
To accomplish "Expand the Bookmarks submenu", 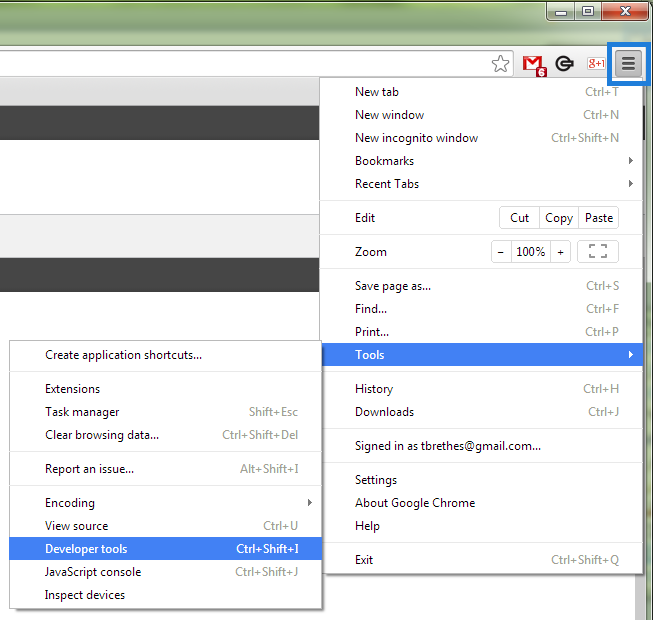I will pos(481,161).
